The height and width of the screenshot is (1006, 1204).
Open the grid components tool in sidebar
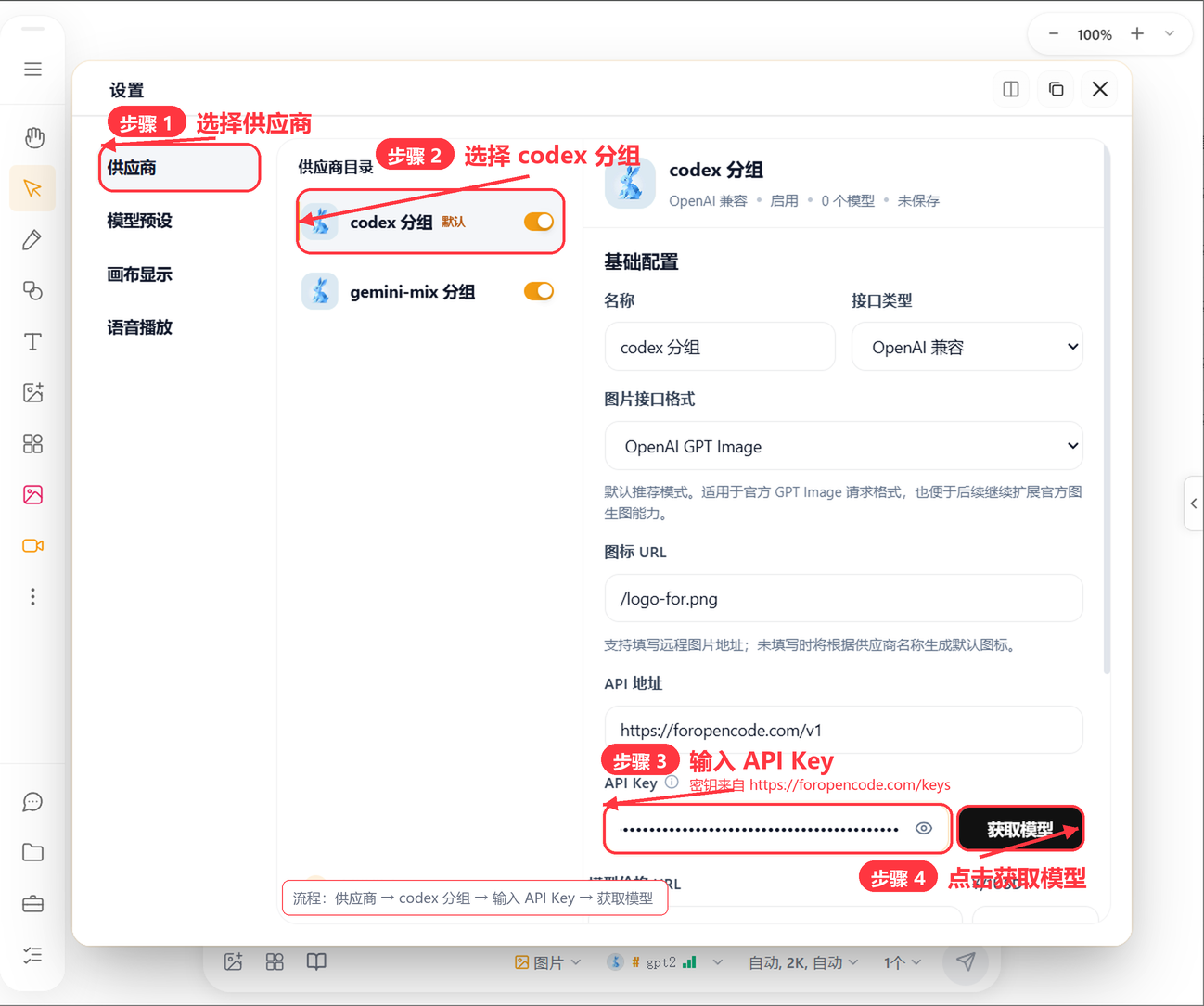(32, 444)
